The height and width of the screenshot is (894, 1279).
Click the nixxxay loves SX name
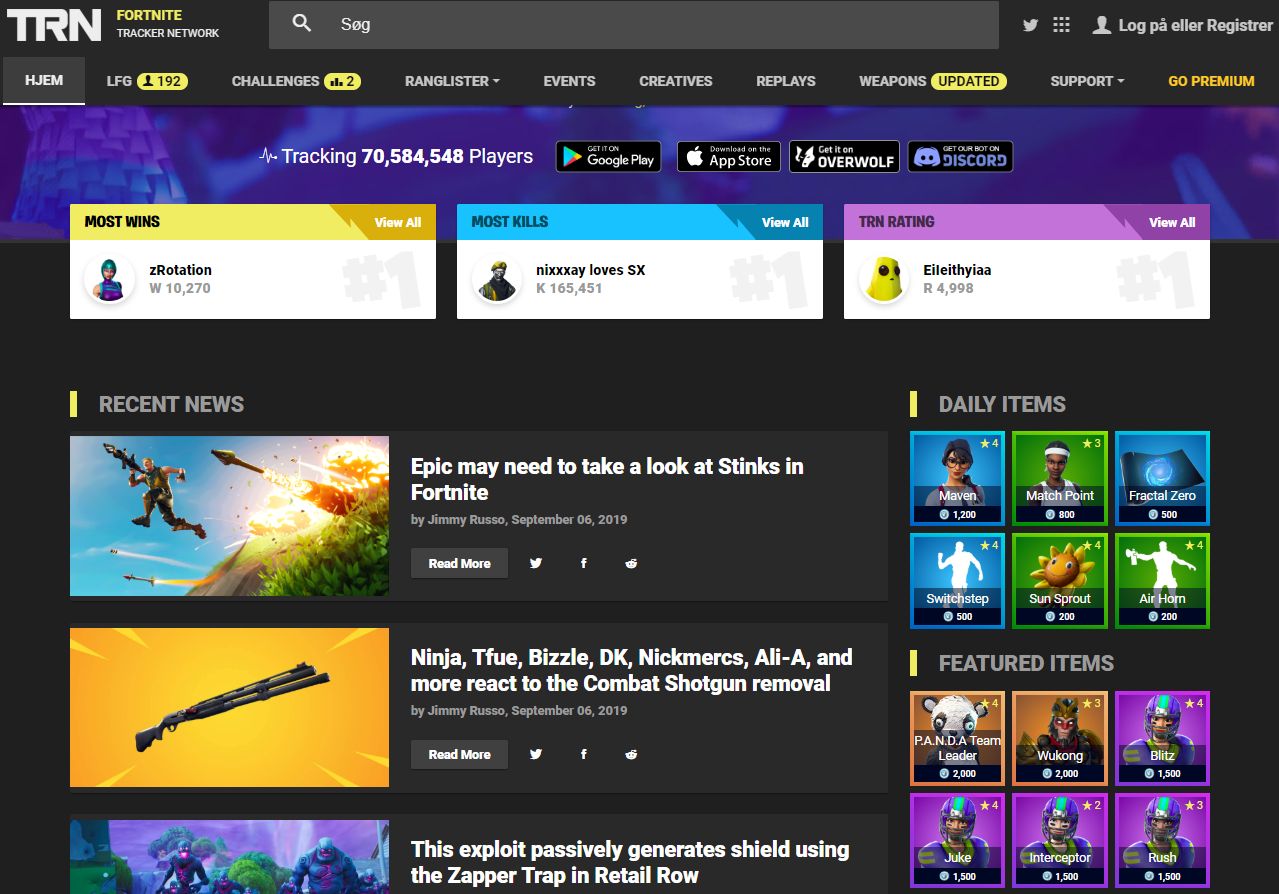point(590,270)
